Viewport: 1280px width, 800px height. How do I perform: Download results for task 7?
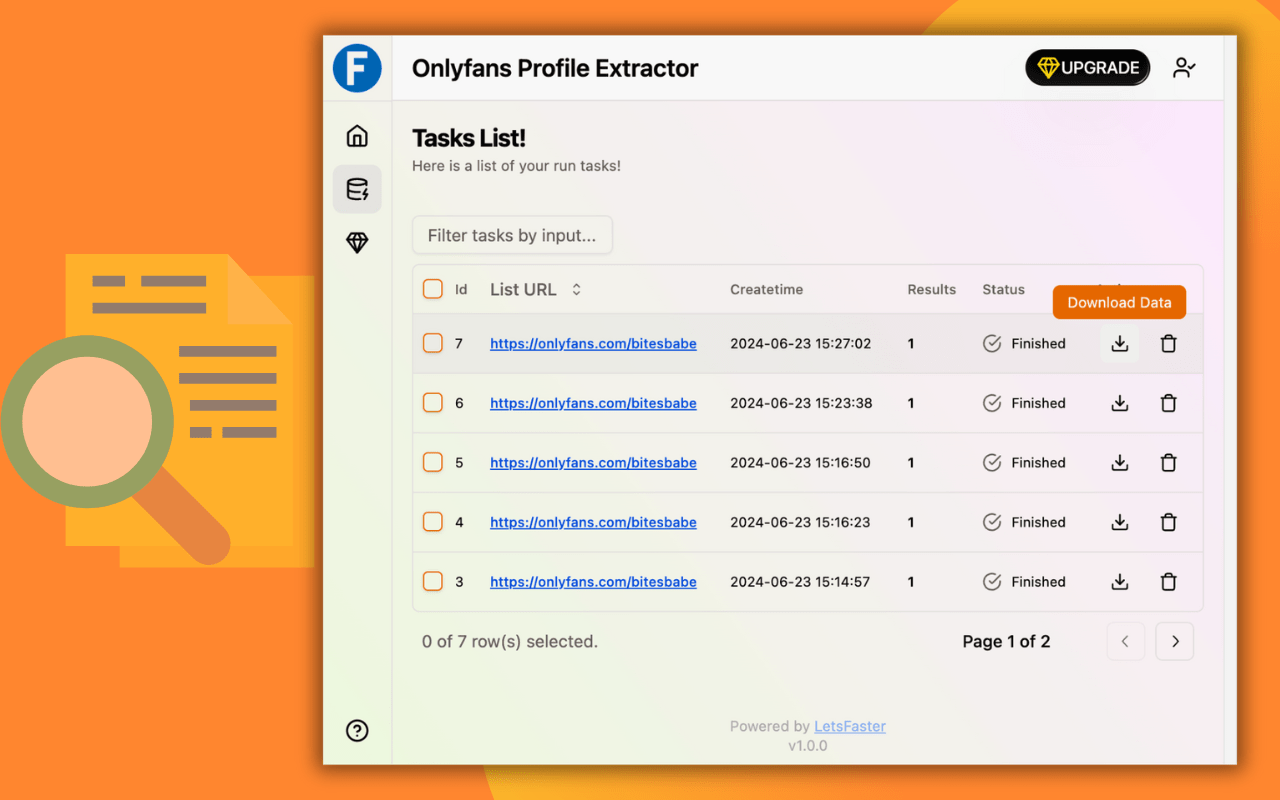click(x=1119, y=343)
